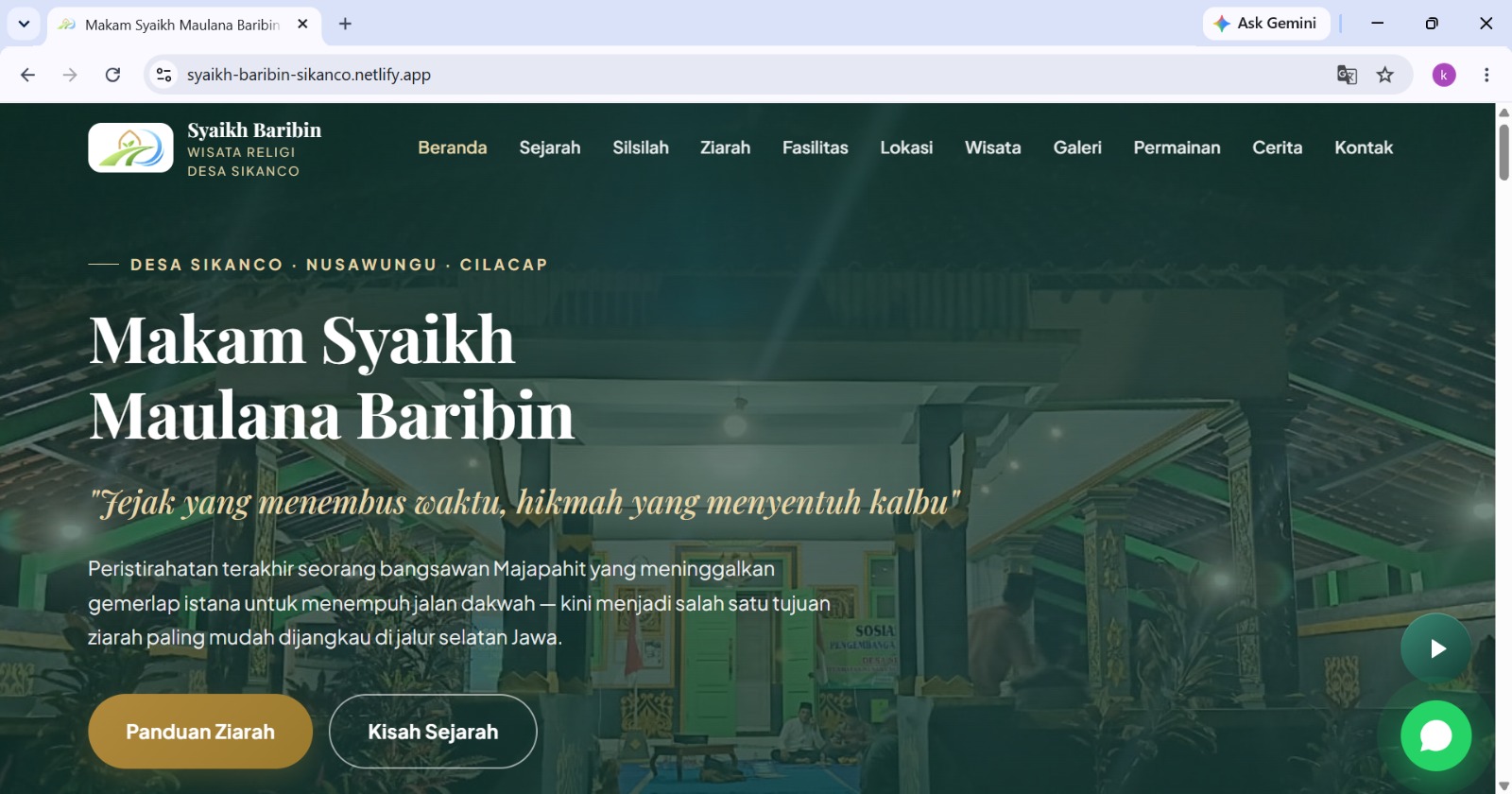Screen dimensions: 1512x794
Task: Click the text DESA SIKANCO · NUSAWUNGU · CILACAP
Action: click(339, 265)
